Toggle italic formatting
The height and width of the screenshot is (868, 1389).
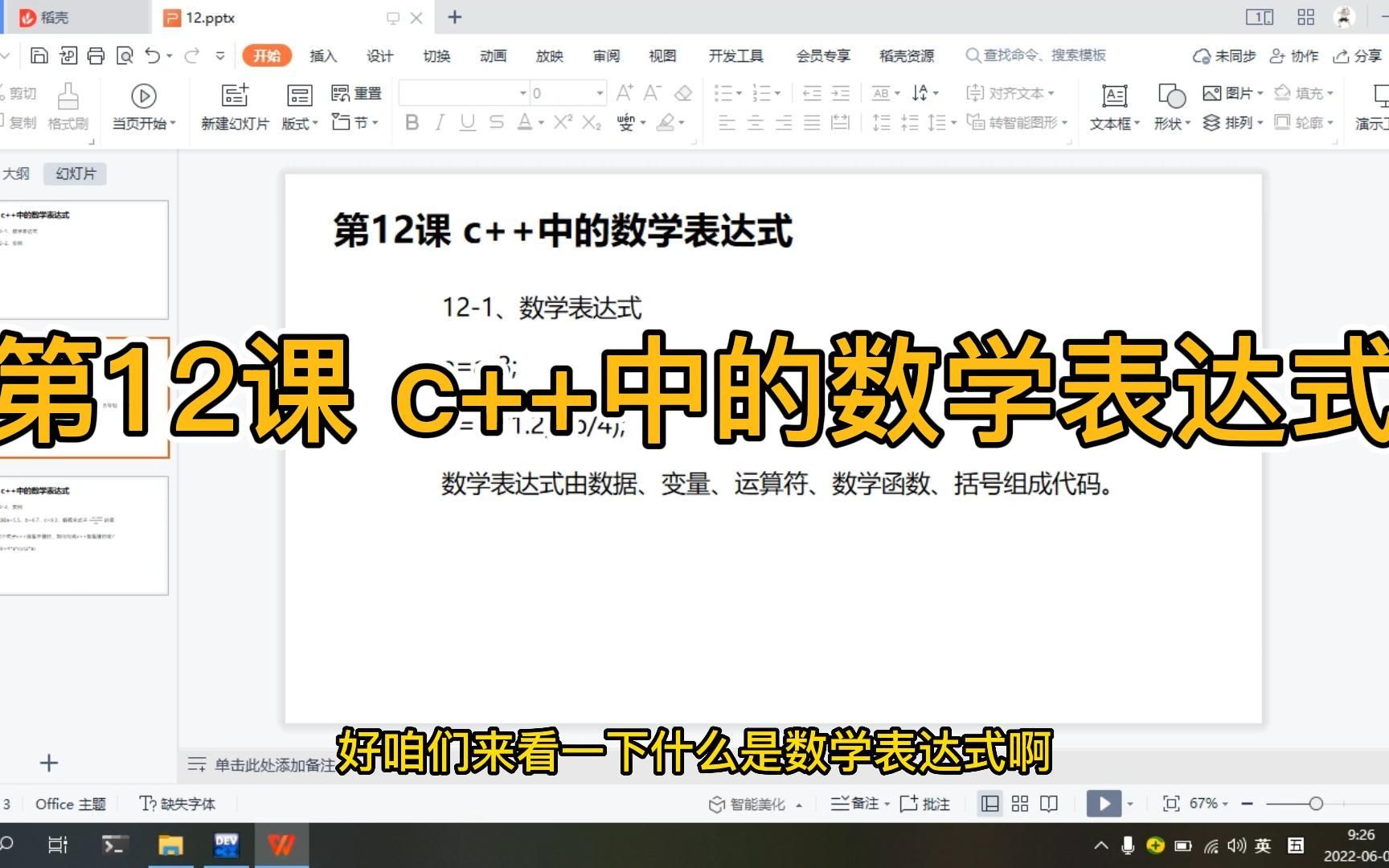[439, 122]
